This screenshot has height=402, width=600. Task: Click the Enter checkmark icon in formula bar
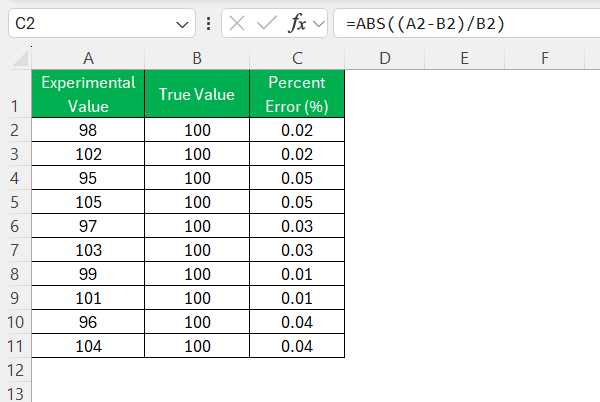tap(267, 24)
